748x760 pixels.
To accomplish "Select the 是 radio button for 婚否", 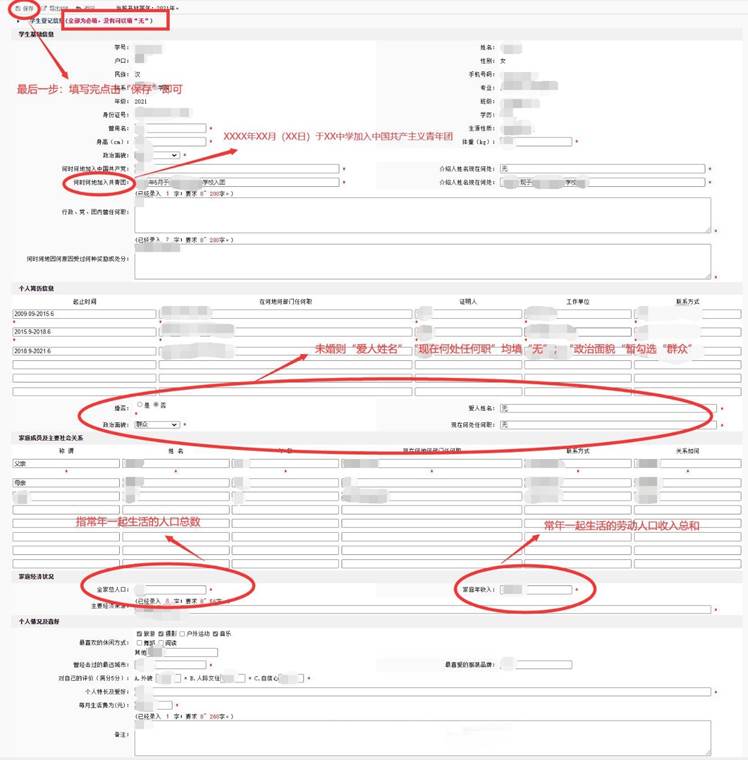I will pos(140,404).
